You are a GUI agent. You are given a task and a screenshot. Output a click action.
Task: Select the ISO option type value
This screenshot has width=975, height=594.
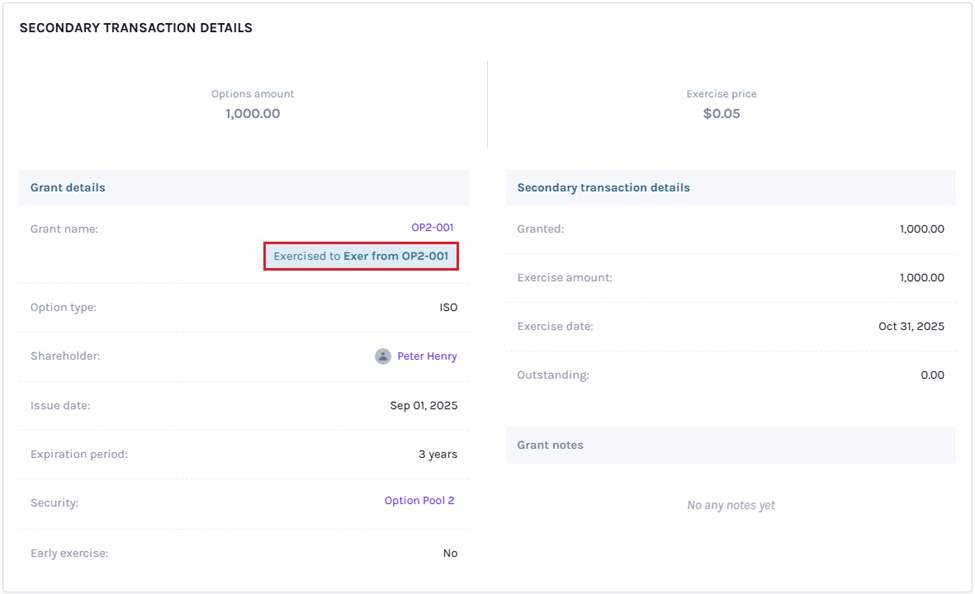[449, 307]
